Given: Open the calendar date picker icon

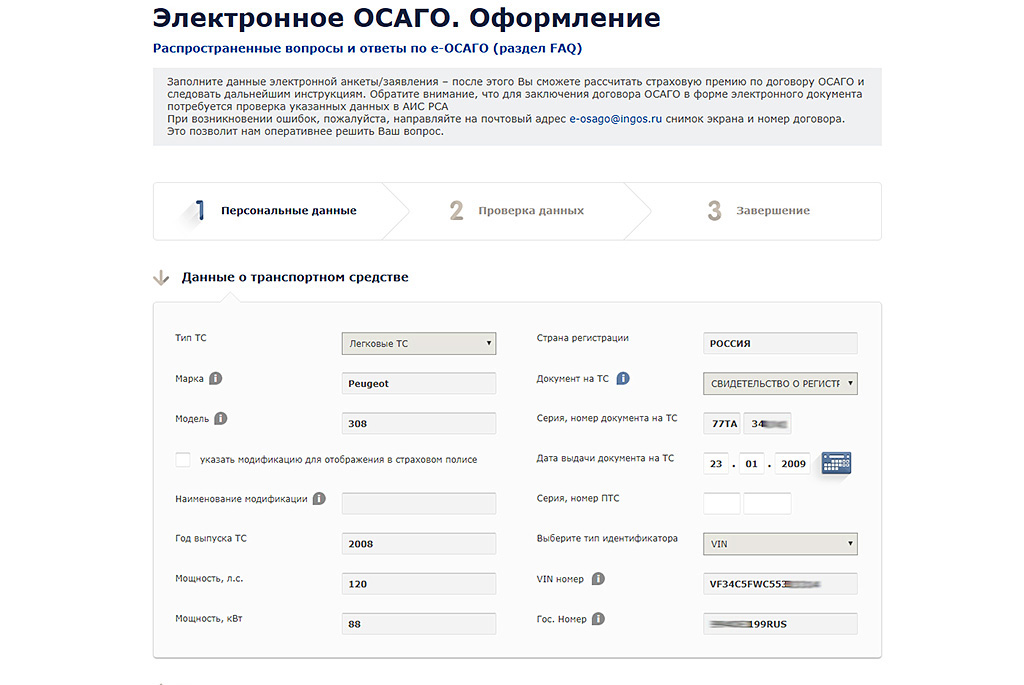Looking at the screenshot, I should tap(836, 463).
